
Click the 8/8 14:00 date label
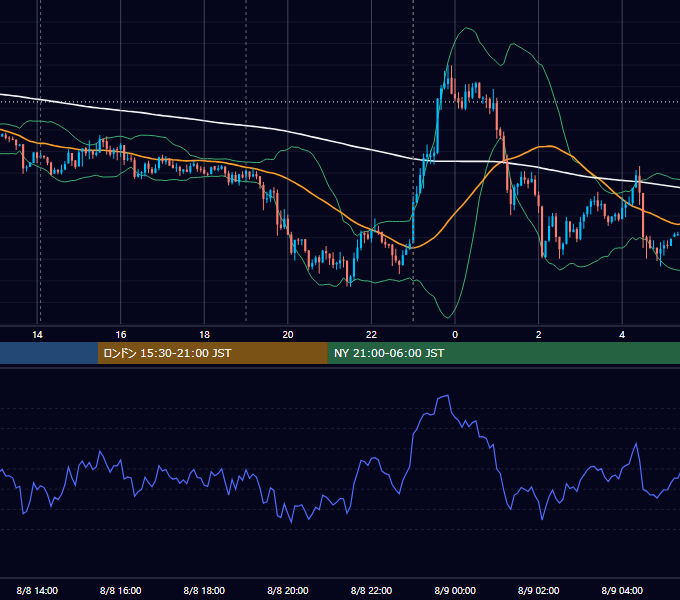coord(37,590)
